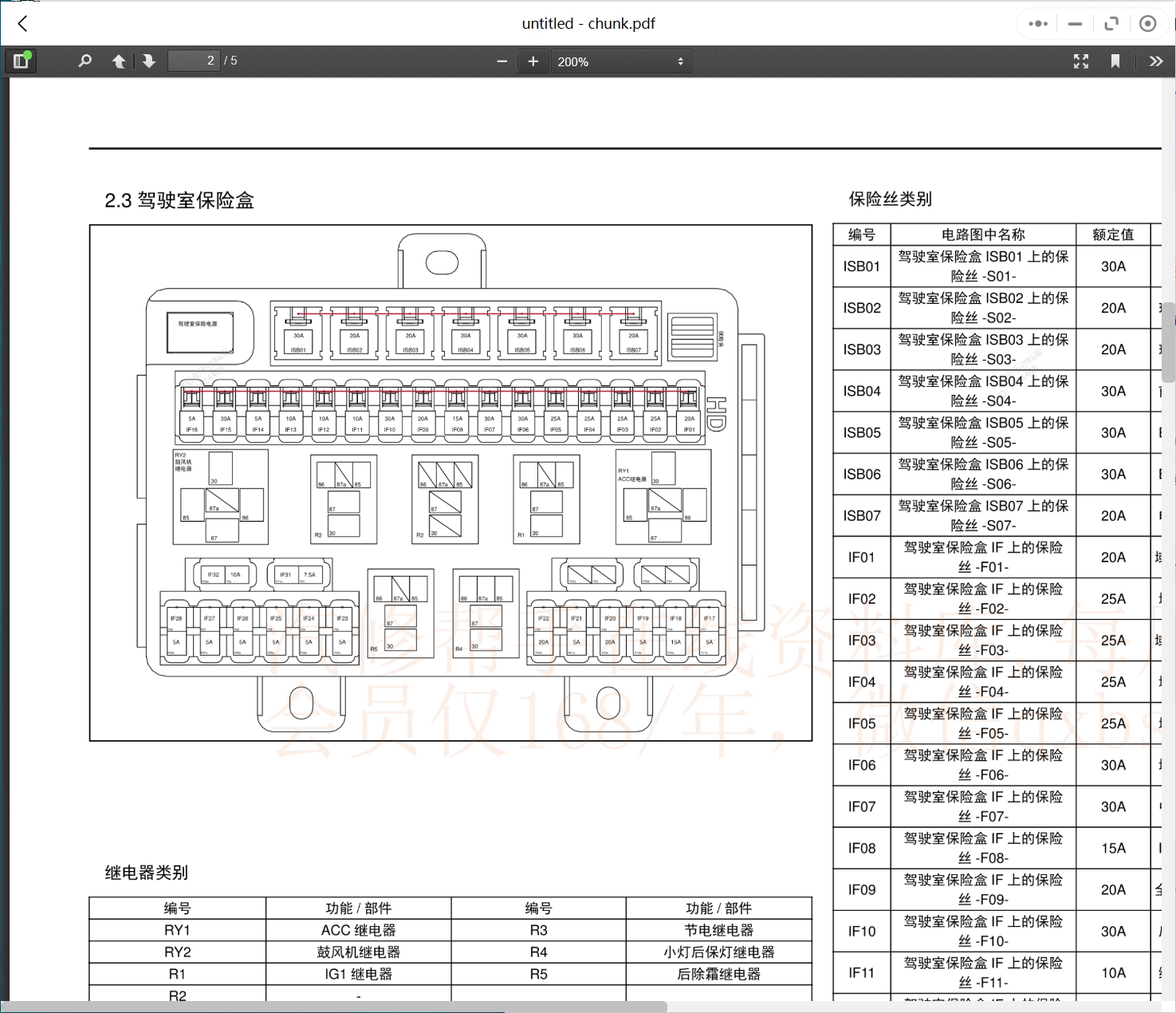This screenshot has height=1013, width=1176.
Task: Zoom out of the PDF document
Action: coord(501,61)
